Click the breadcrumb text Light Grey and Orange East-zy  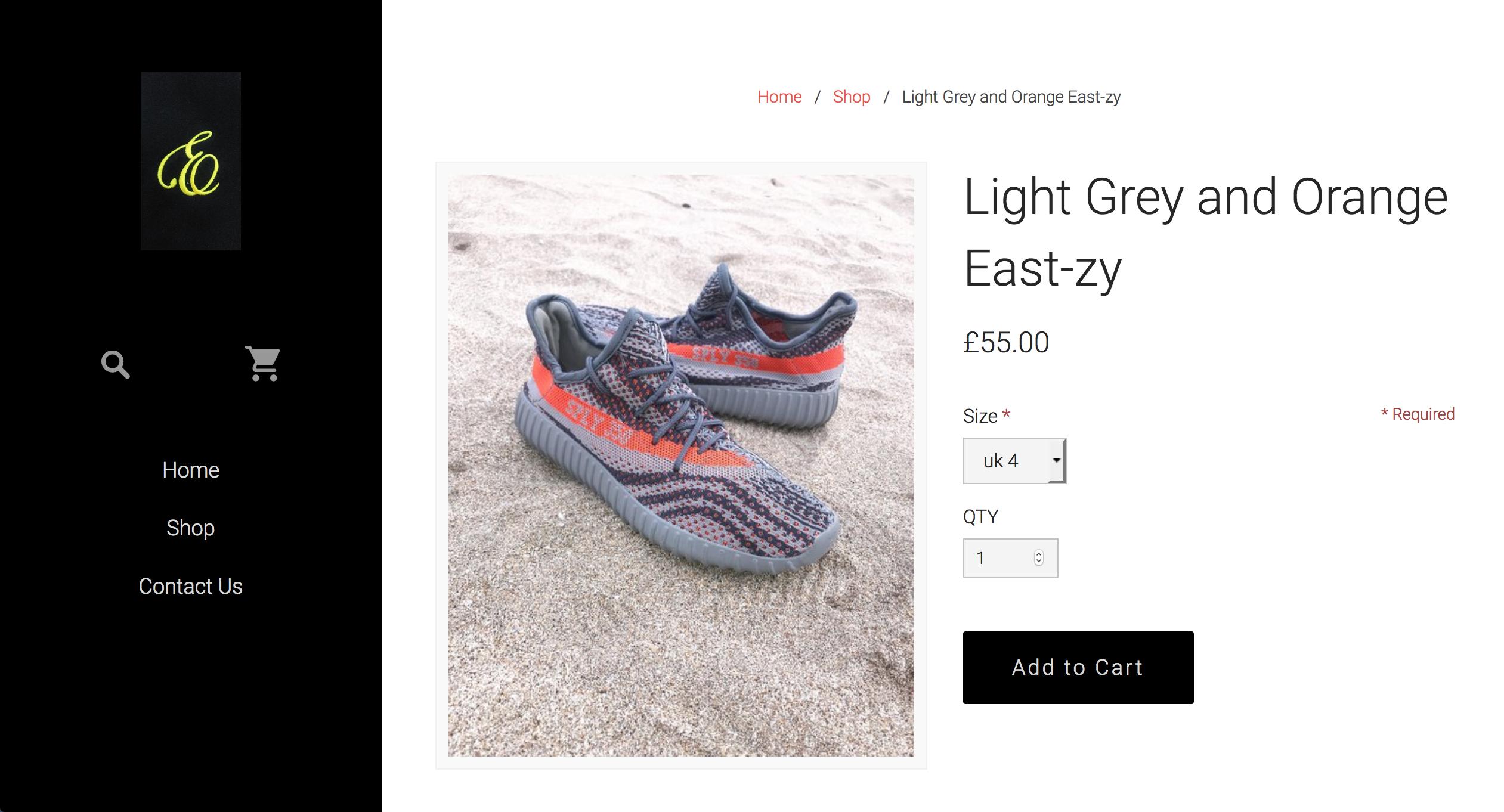coord(1011,97)
